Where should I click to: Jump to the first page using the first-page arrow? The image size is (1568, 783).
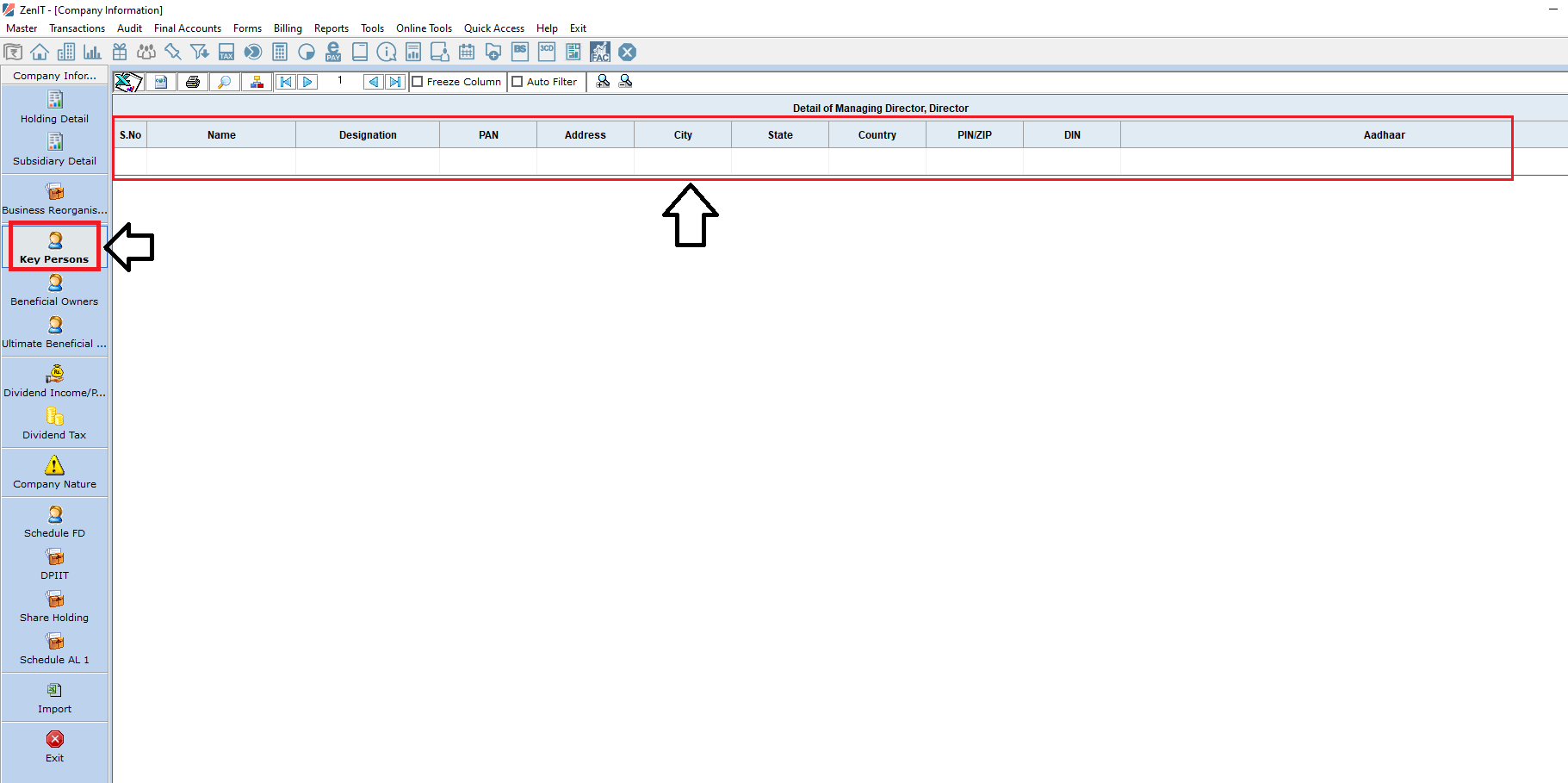point(285,82)
